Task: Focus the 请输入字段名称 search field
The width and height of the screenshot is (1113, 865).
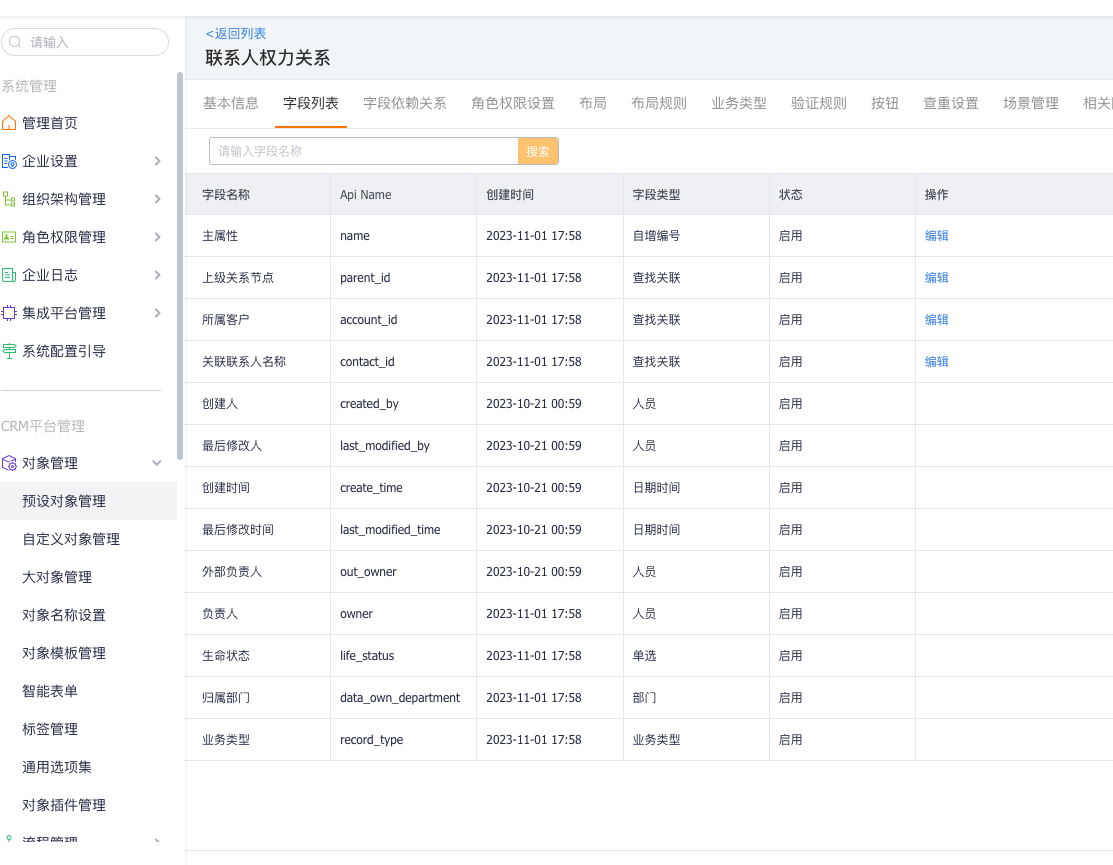Action: [x=363, y=151]
